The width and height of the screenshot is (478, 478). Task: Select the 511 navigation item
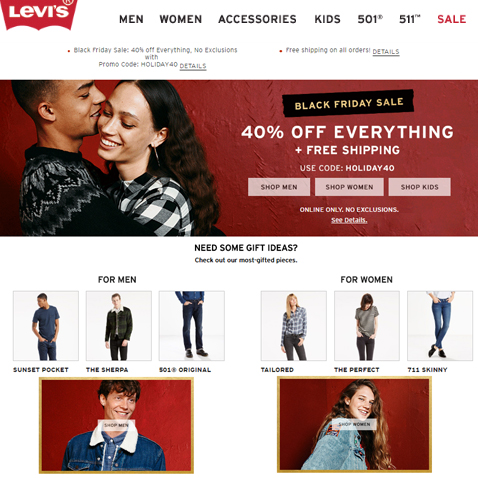[410, 19]
